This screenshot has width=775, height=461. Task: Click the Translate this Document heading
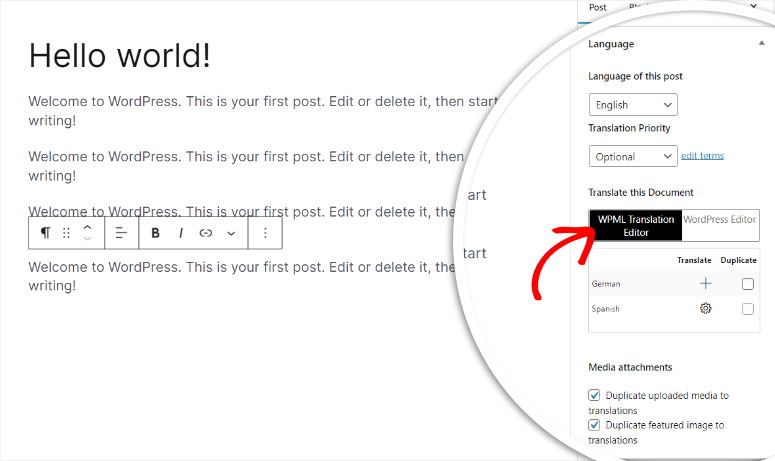(x=641, y=192)
